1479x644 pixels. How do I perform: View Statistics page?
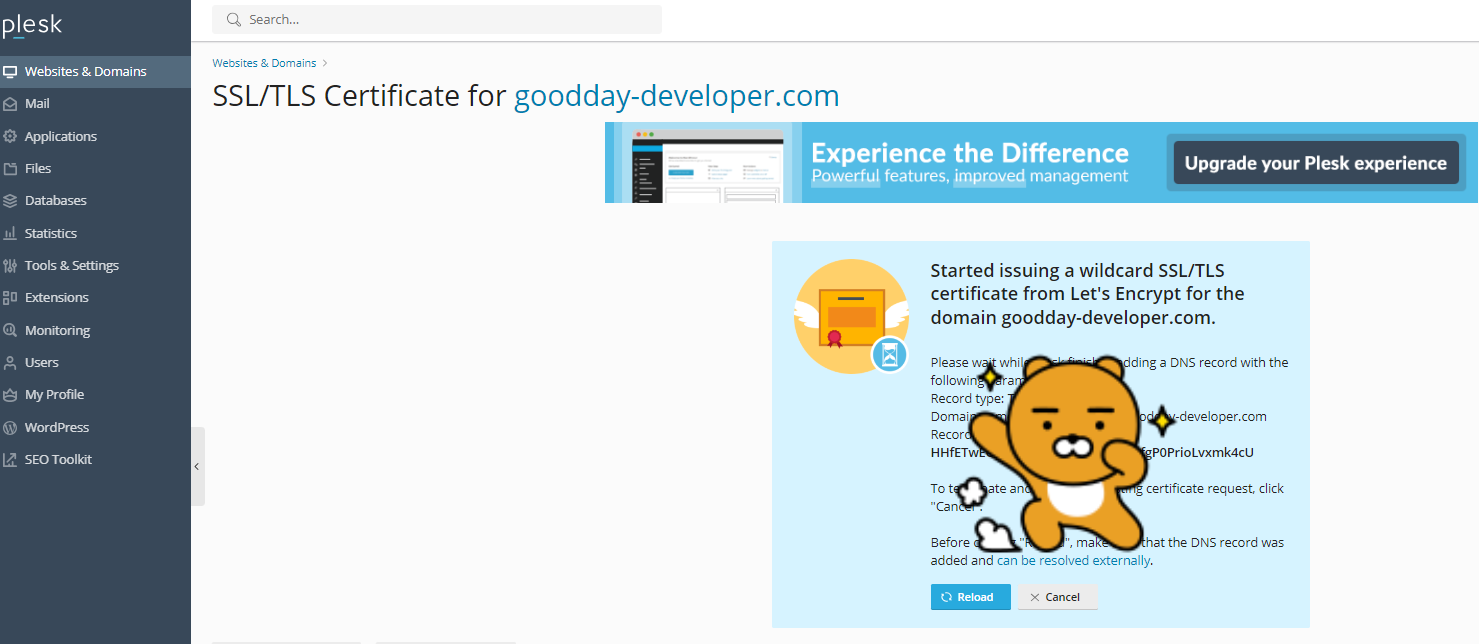(95, 233)
